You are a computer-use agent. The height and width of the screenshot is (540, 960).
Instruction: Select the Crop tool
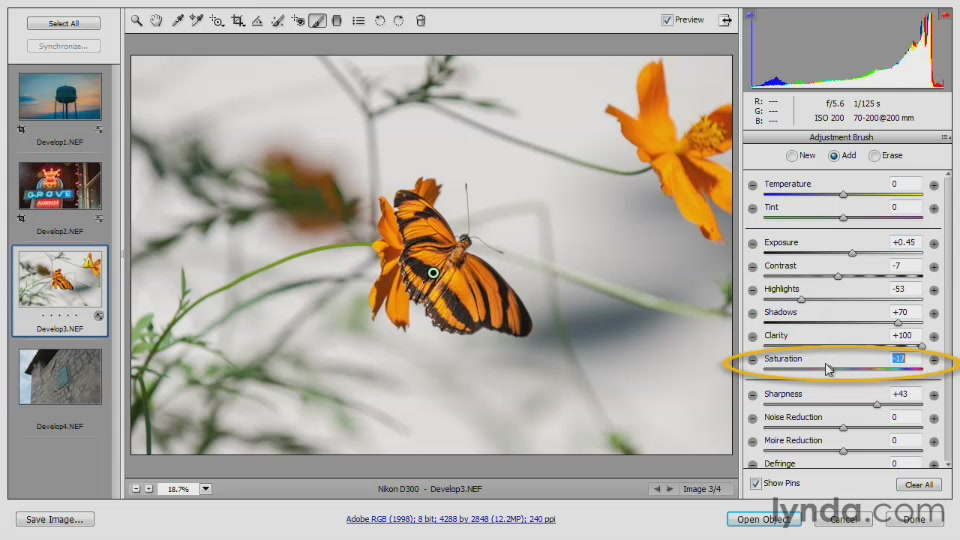[238, 20]
